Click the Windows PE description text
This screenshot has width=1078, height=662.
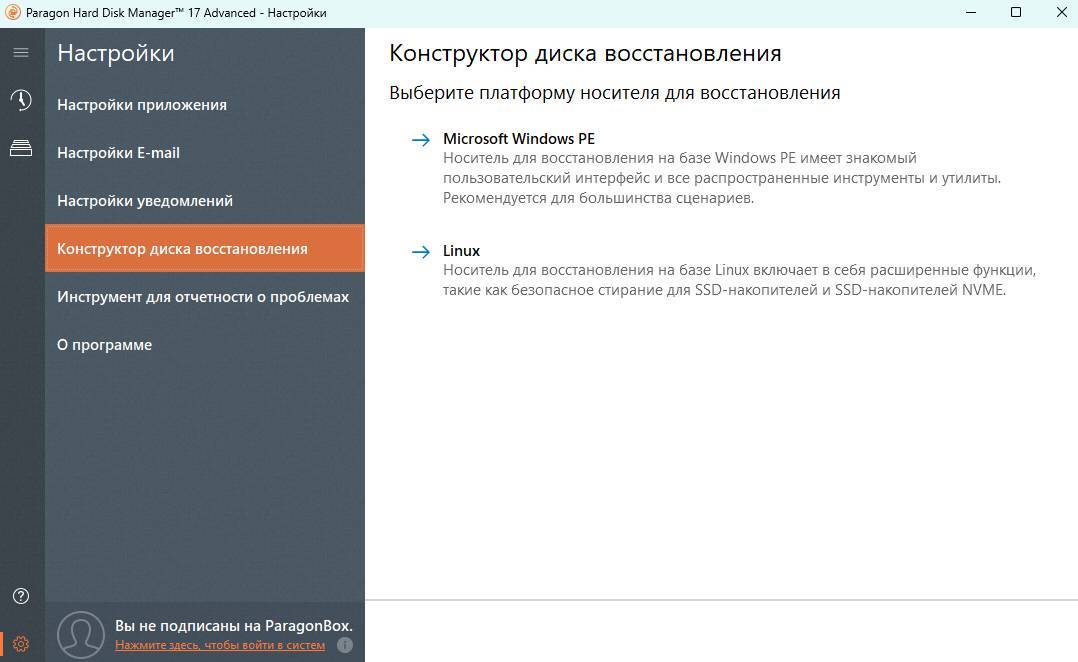722,178
